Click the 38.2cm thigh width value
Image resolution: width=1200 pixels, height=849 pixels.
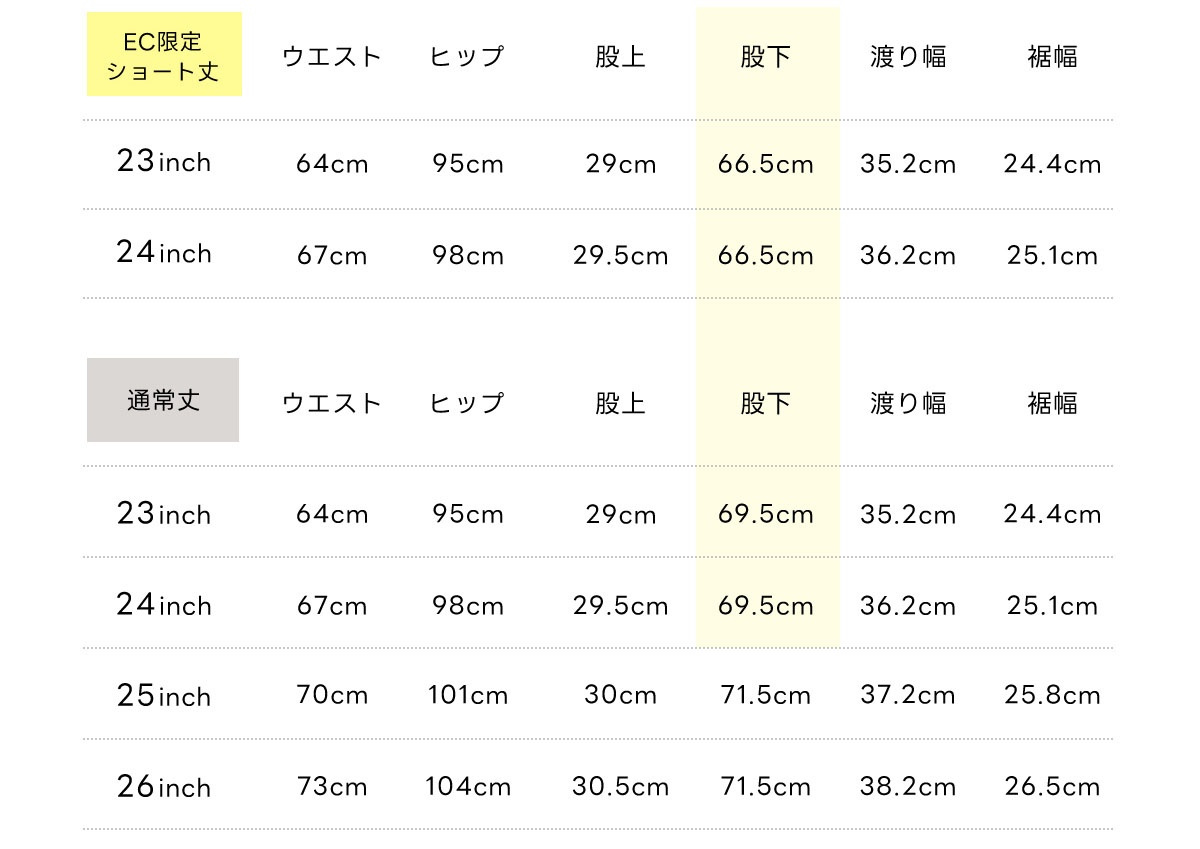[x=907, y=787]
